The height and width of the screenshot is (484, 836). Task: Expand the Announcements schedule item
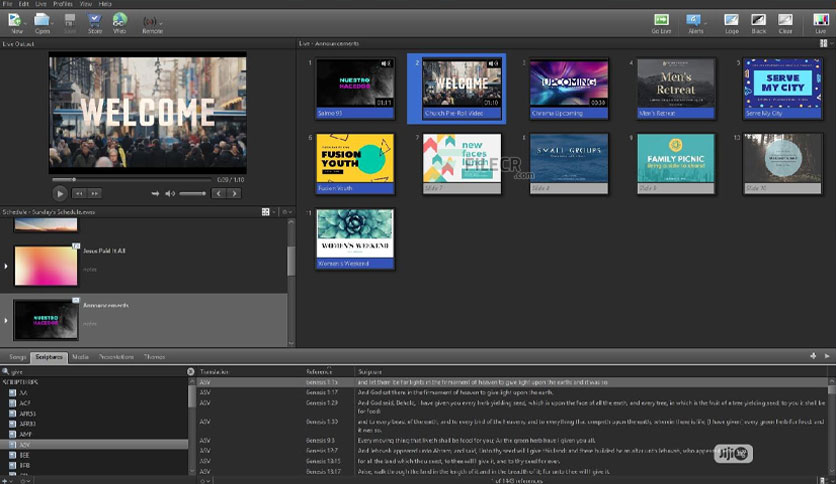click(7, 320)
